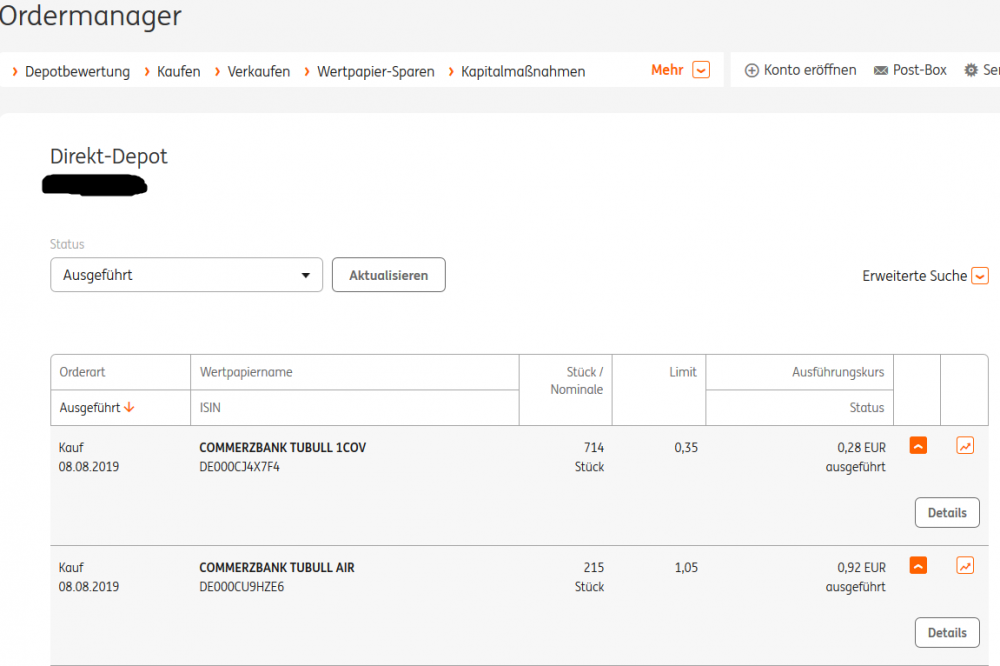Click the Post-Box envelope icon
Screen dimensions: 1000x666
click(881, 70)
